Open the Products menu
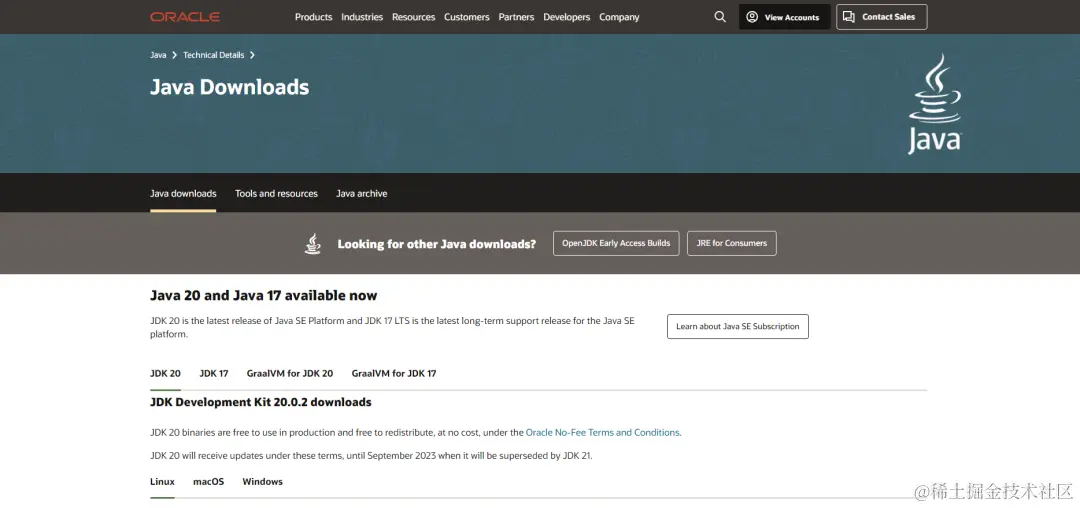 point(313,17)
